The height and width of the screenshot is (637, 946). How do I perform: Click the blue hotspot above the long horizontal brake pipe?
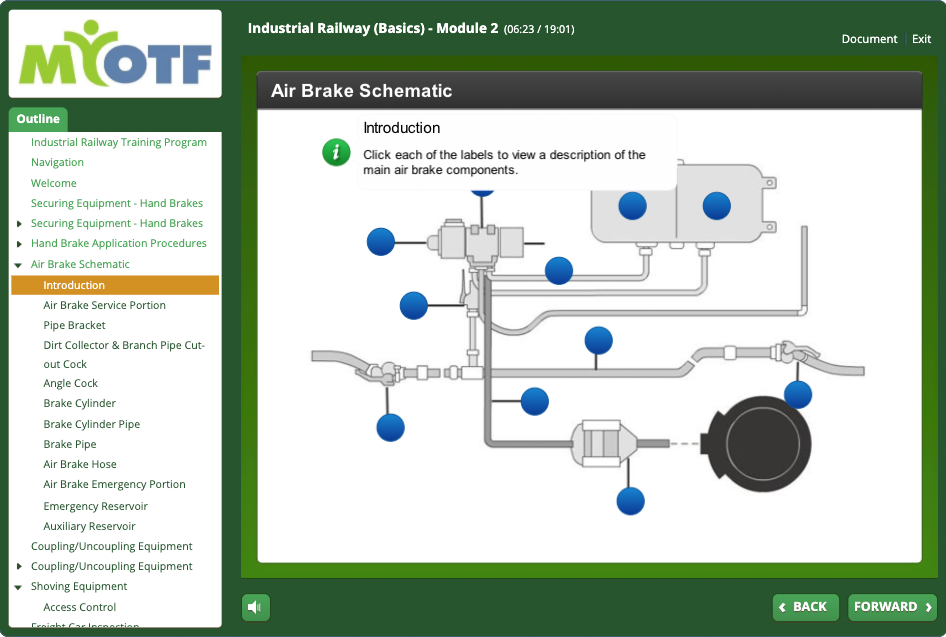coord(598,340)
